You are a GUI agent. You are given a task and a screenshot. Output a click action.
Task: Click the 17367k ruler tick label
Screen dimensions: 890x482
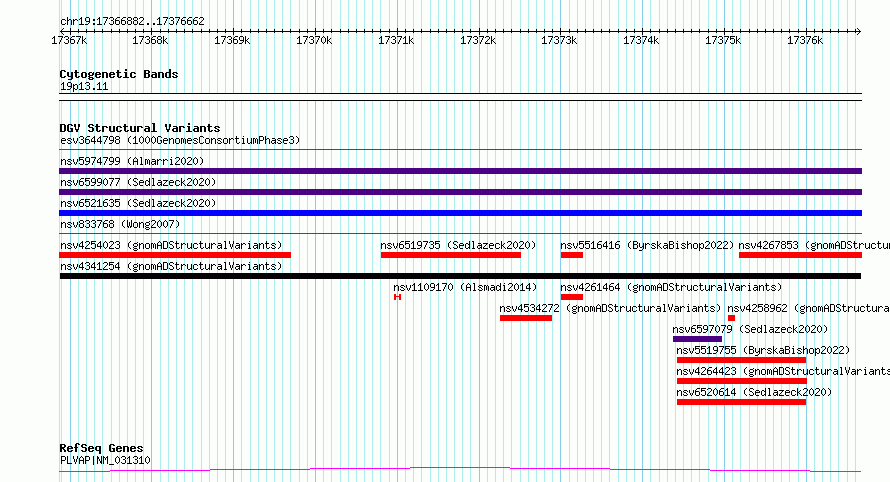[x=69, y=40]
